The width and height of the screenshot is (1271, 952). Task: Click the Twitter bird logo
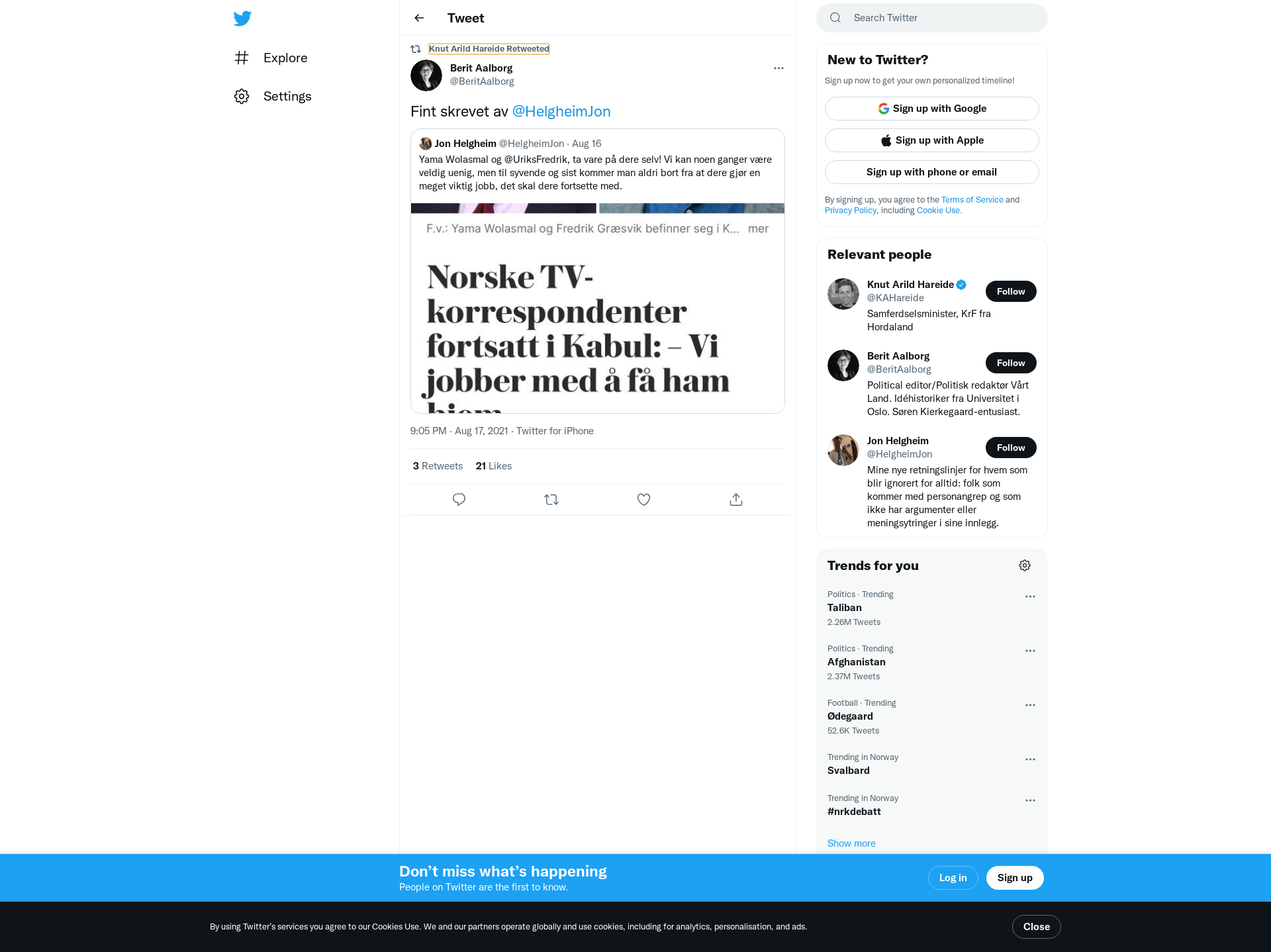tap(242, 19)
